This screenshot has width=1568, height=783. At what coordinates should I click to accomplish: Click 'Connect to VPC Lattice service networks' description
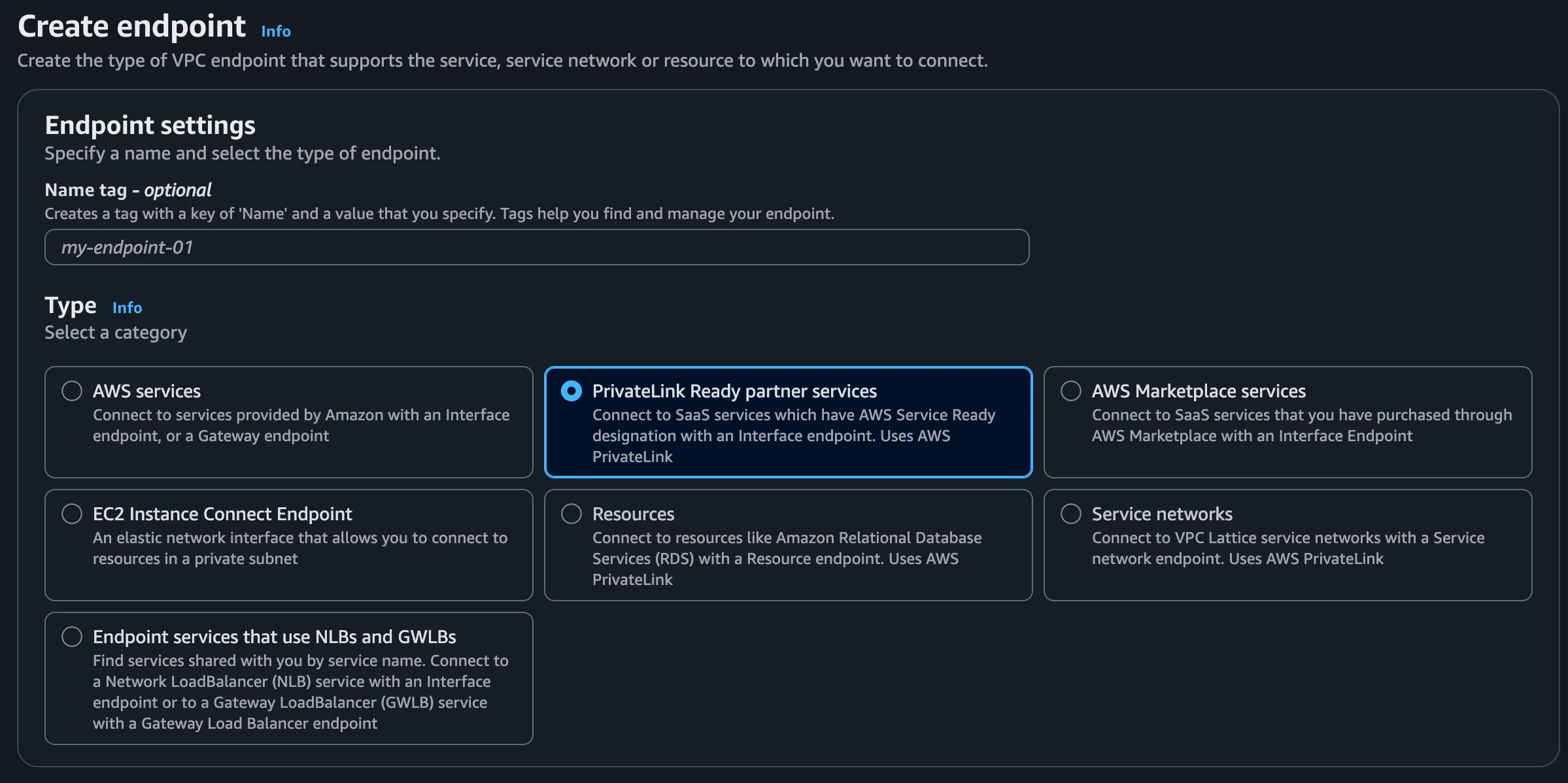[1288, 548]
